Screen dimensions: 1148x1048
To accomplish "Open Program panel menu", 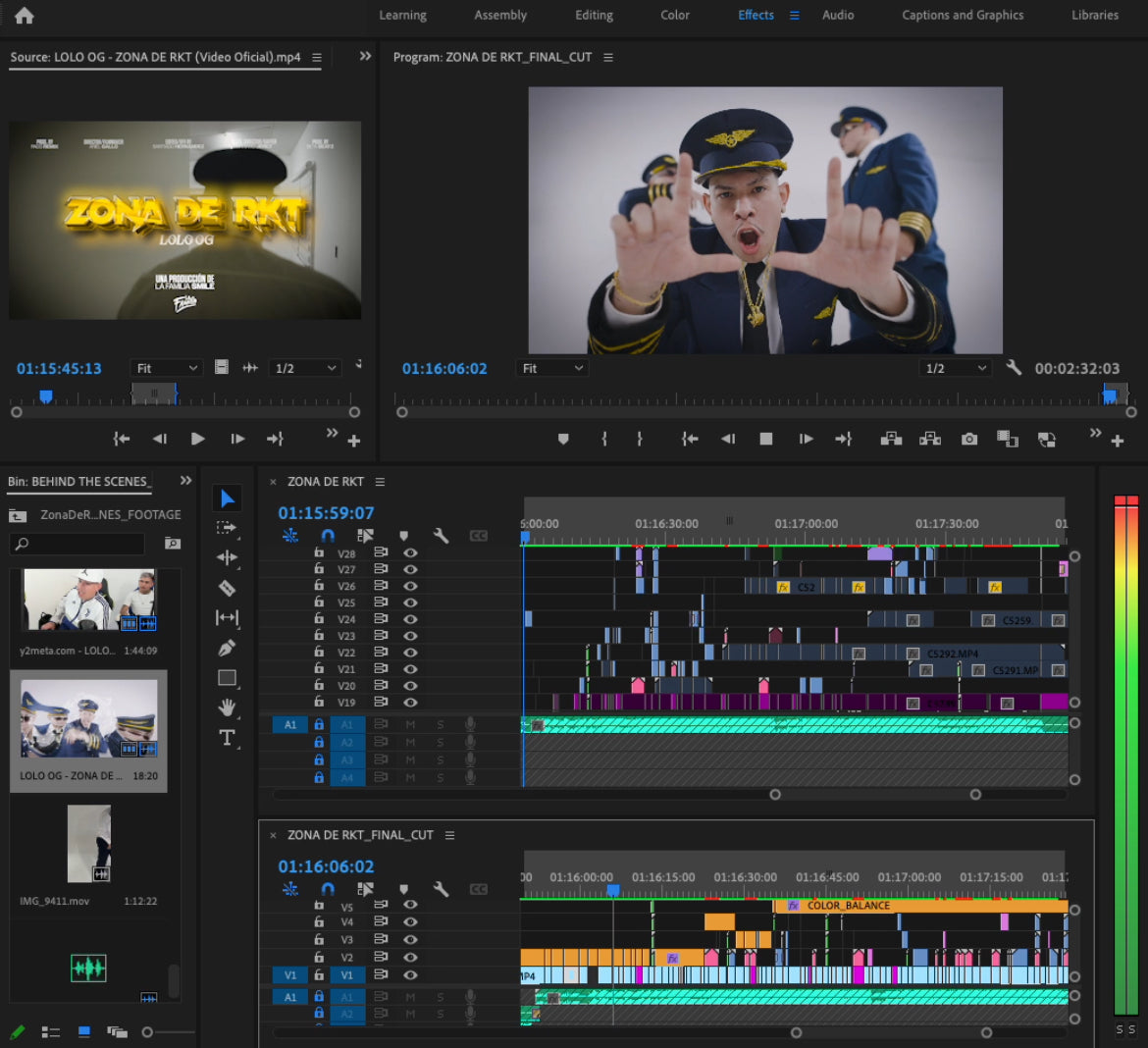I will [x=607, y=57].
